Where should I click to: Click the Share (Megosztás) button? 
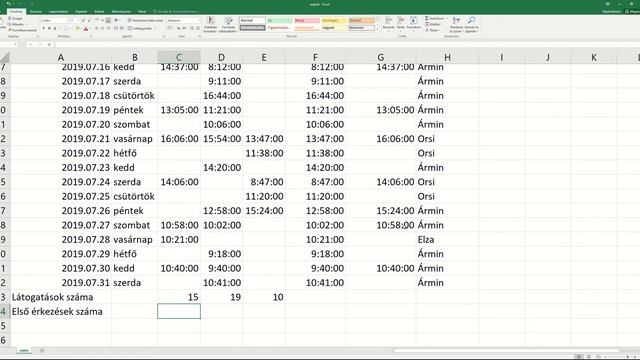[x=632, y=11]
